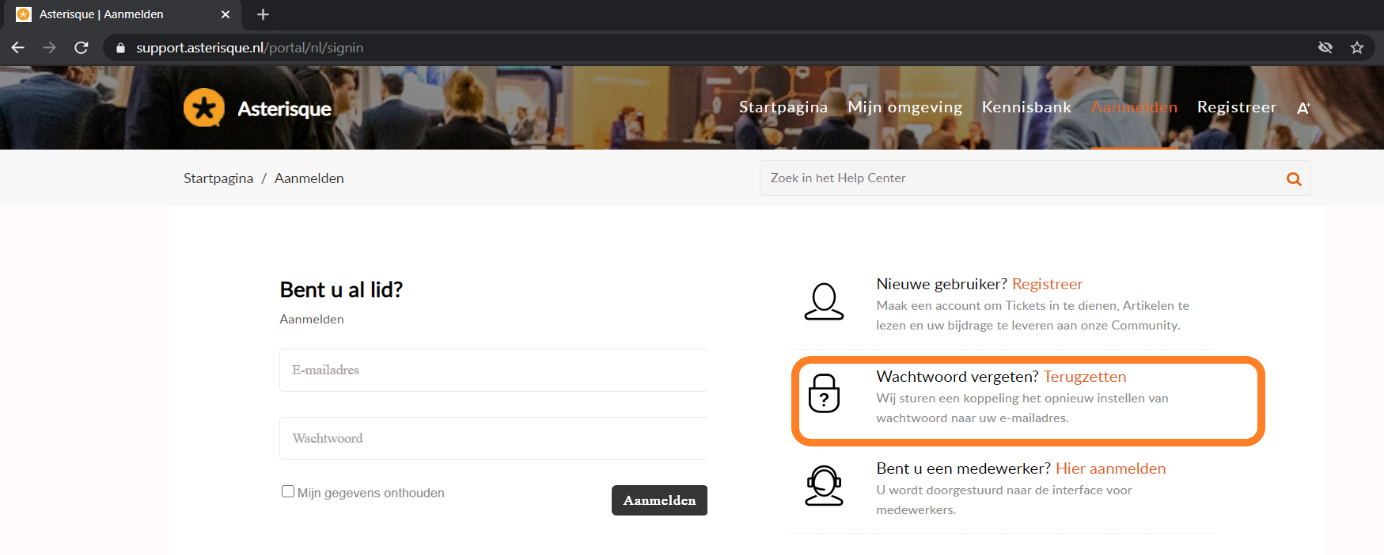Focus the Wachtwoord password field
Viewport: 1384px width, 555px height.
(493, 438)
